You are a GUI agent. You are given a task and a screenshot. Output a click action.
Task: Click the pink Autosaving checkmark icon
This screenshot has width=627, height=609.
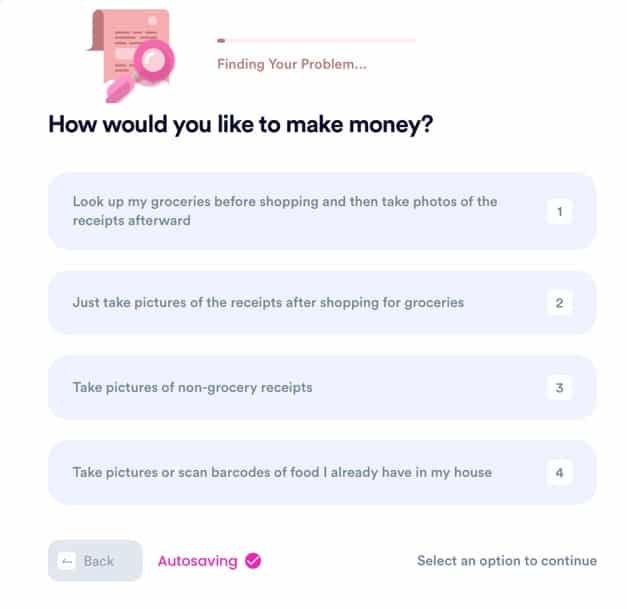[x=253, y=561]
